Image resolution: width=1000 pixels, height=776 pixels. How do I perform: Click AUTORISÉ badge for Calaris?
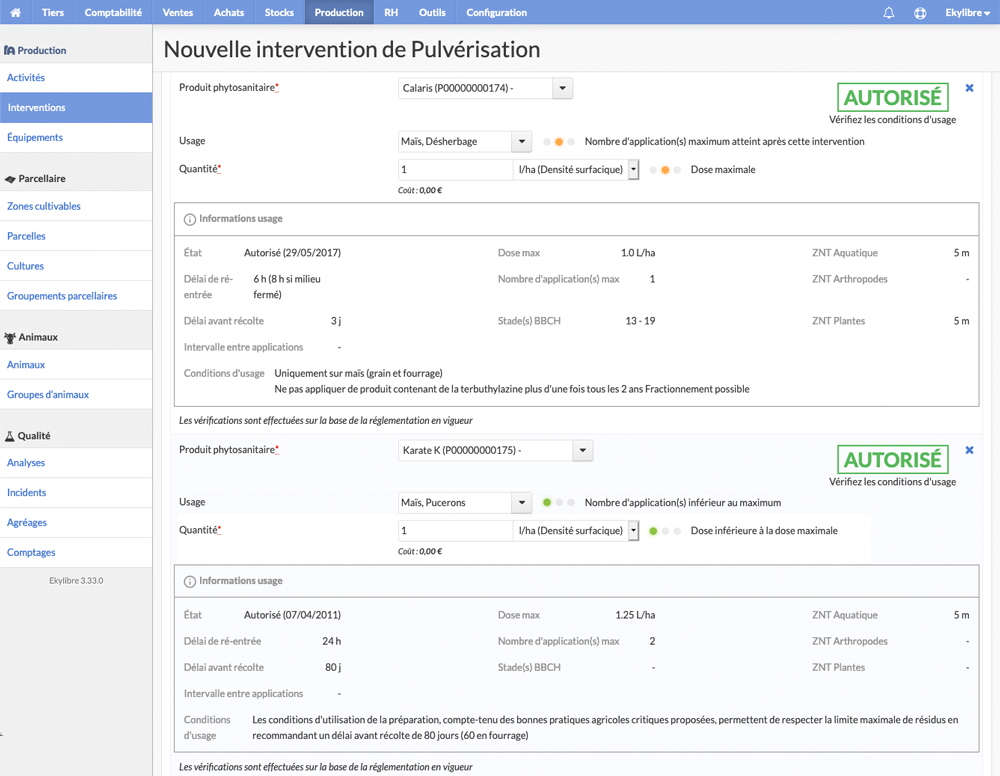[892, 98]
